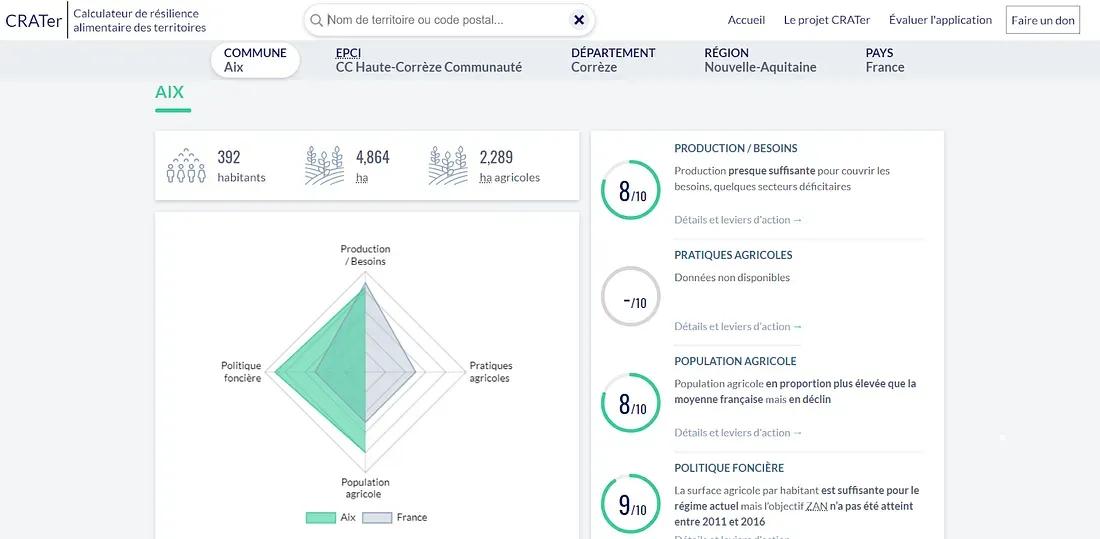Image resolution: width=1100 pixels, height=539 pixels.
Task: Switch to Département Corrèze level
Action: tap(613, 60)
